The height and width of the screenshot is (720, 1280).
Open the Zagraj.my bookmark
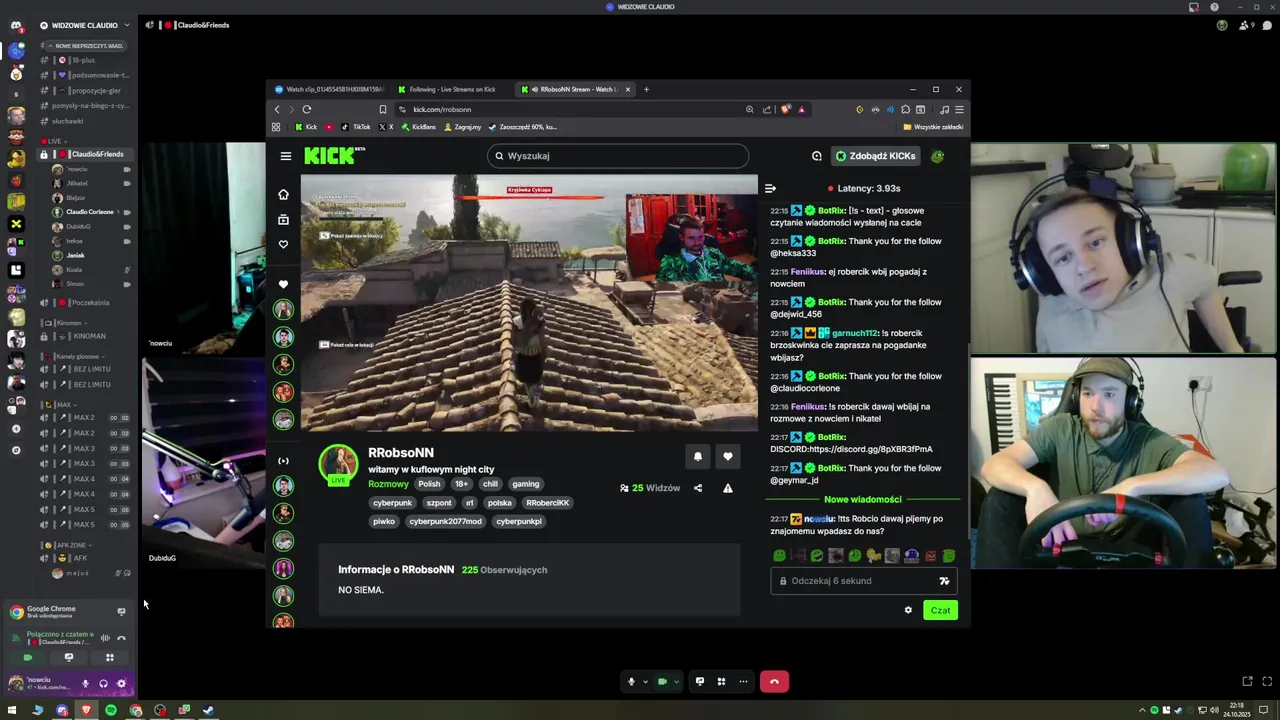[462, 127]
